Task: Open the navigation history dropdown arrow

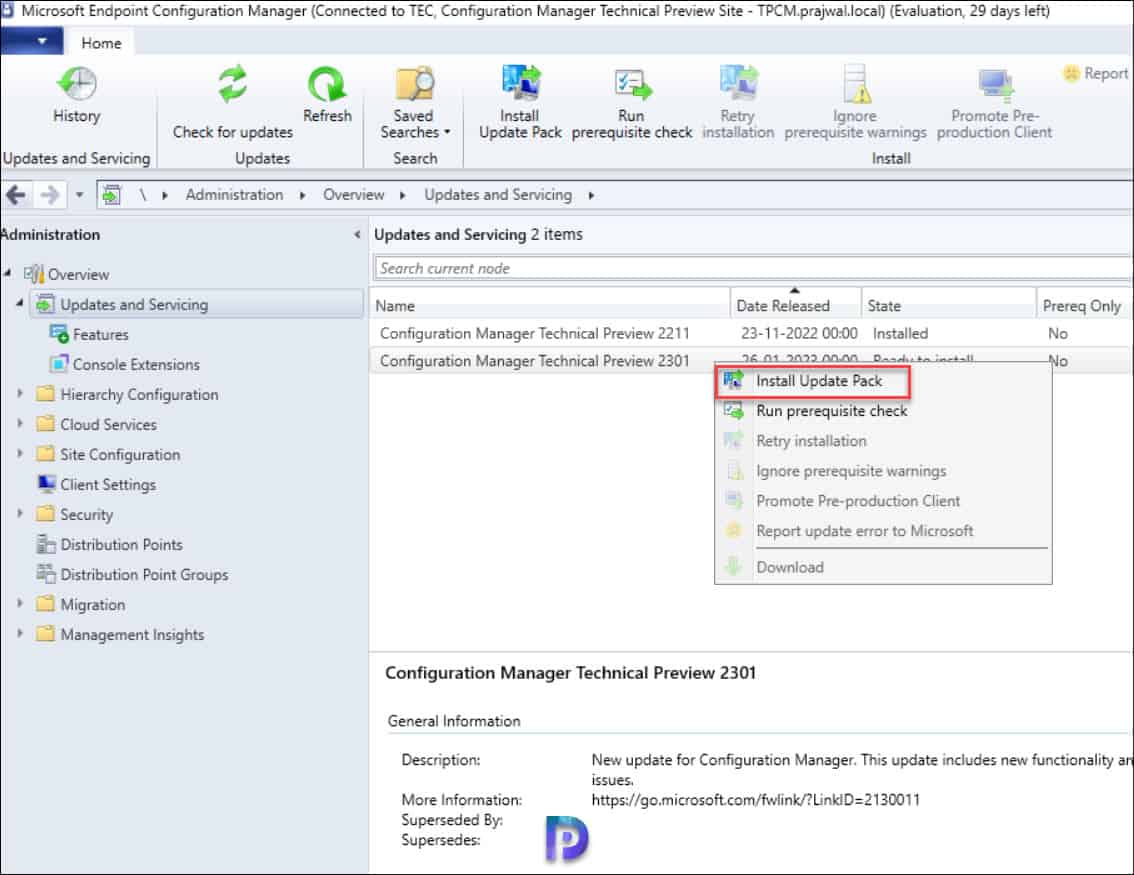Action: tap(80, 195)
